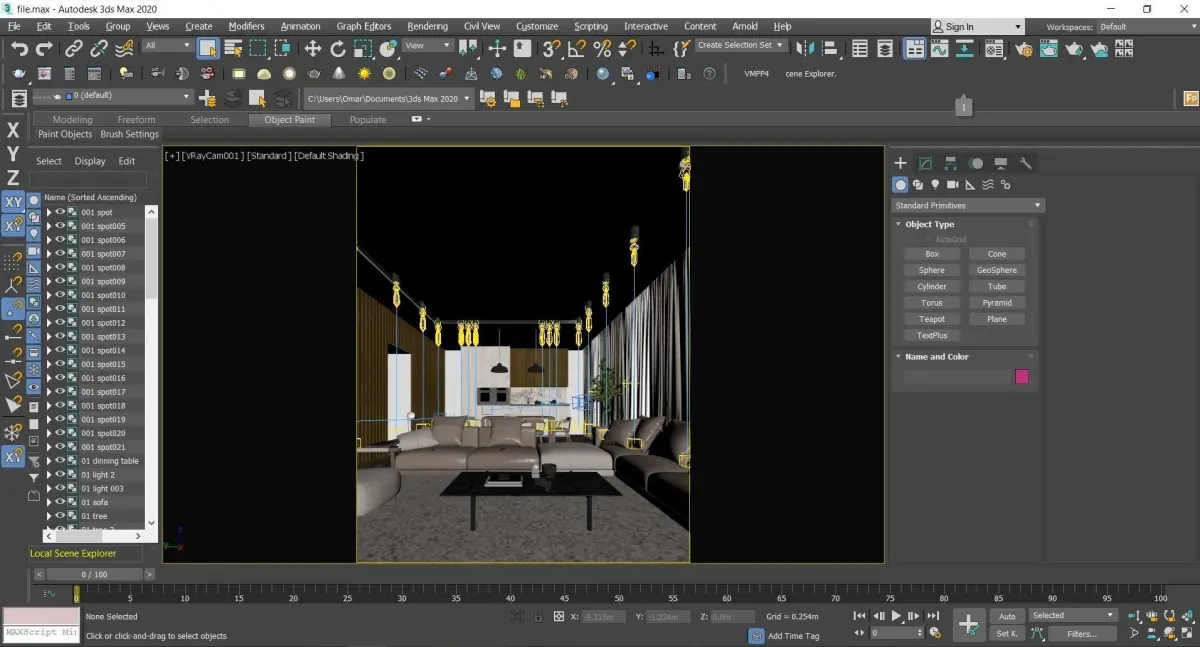
Task: Open the Utilities panel wrench icon
Action: pos(1025,163)
